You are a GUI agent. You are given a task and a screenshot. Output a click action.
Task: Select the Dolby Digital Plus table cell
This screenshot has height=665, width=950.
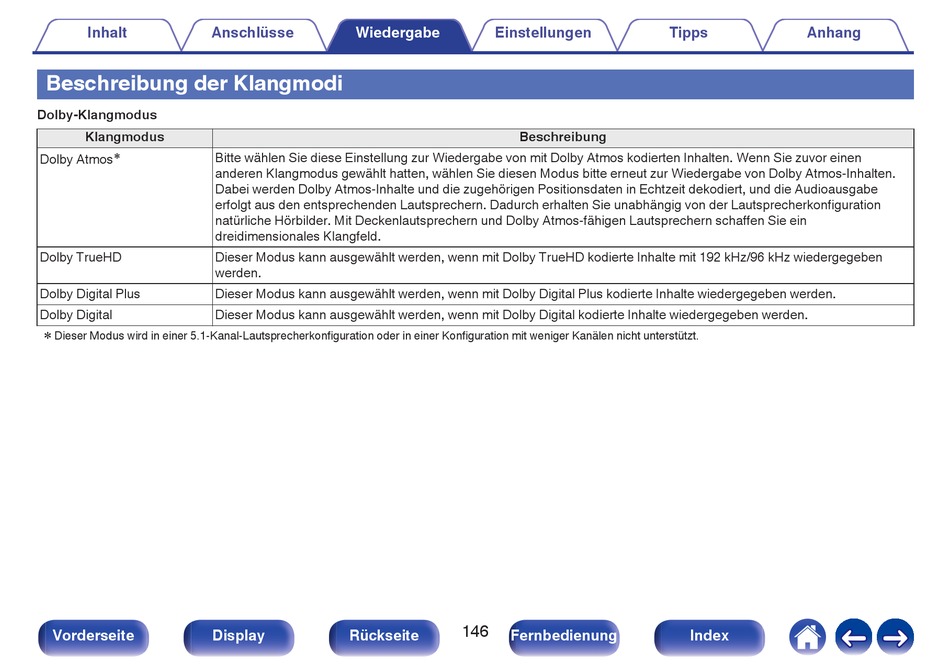[x=125, y=294]
